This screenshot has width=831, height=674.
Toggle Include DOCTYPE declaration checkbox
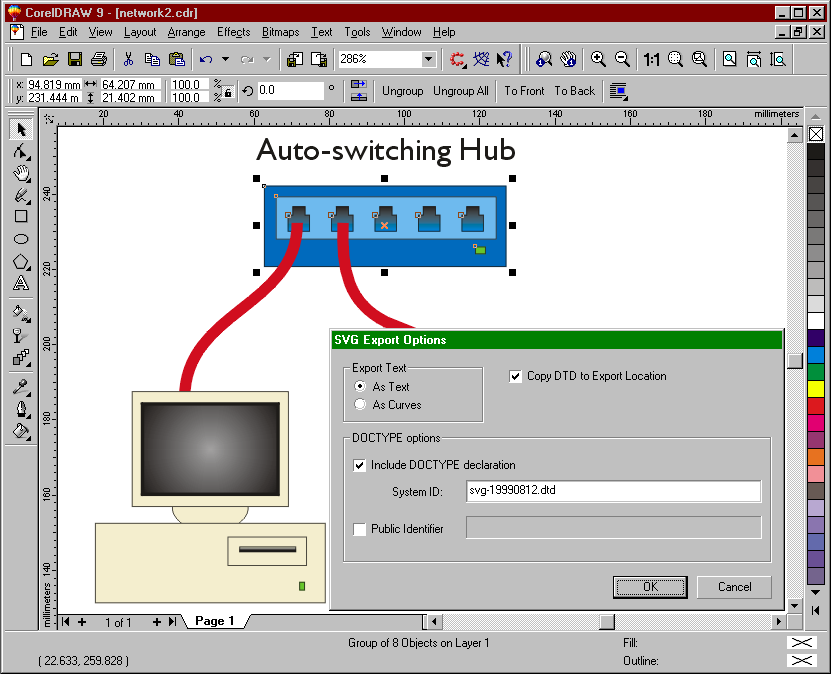(x=360, y=465)
